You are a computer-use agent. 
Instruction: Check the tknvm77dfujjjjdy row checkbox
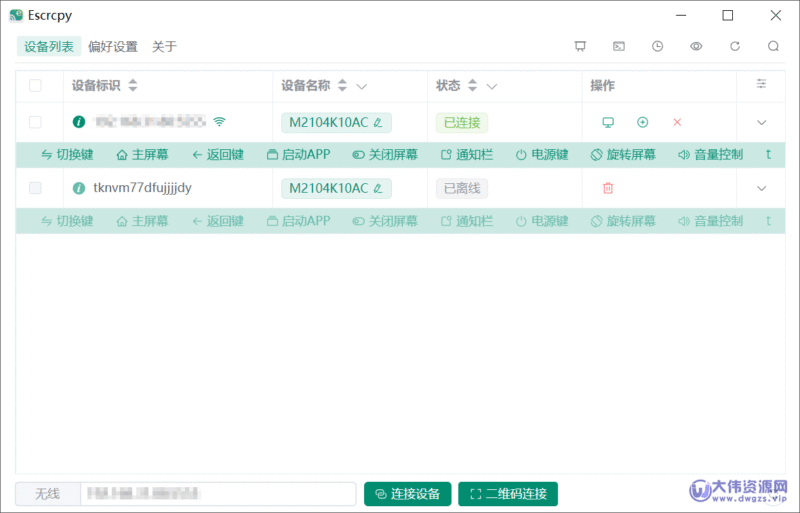35,188
